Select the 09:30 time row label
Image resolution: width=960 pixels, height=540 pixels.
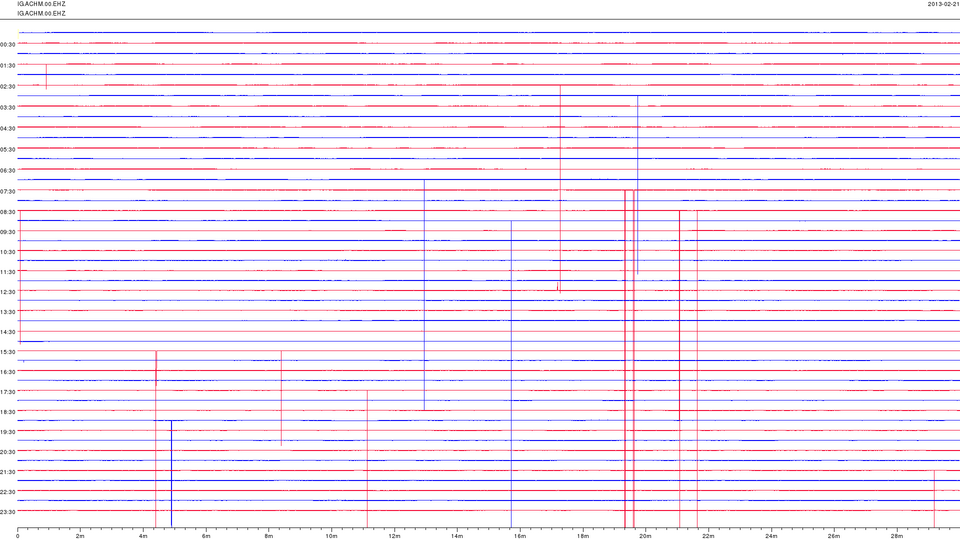(x=8, y=233)
